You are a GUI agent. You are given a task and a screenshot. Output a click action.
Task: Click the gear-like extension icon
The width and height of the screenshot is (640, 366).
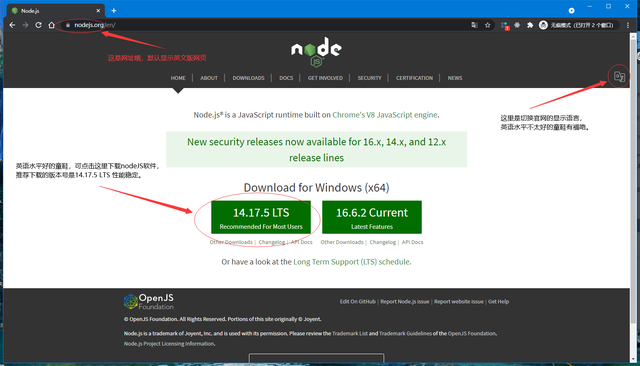(x=517, y=25)
